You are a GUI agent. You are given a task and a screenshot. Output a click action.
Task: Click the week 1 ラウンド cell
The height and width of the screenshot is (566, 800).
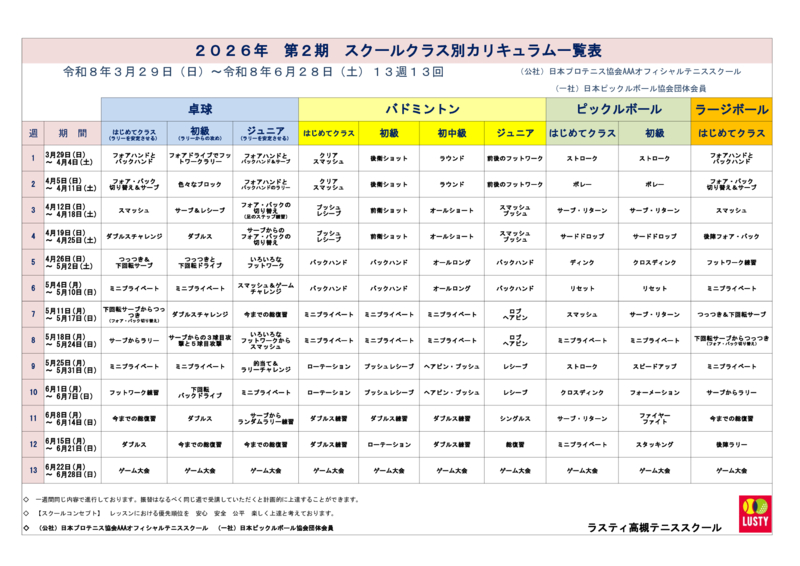(452, 158)
